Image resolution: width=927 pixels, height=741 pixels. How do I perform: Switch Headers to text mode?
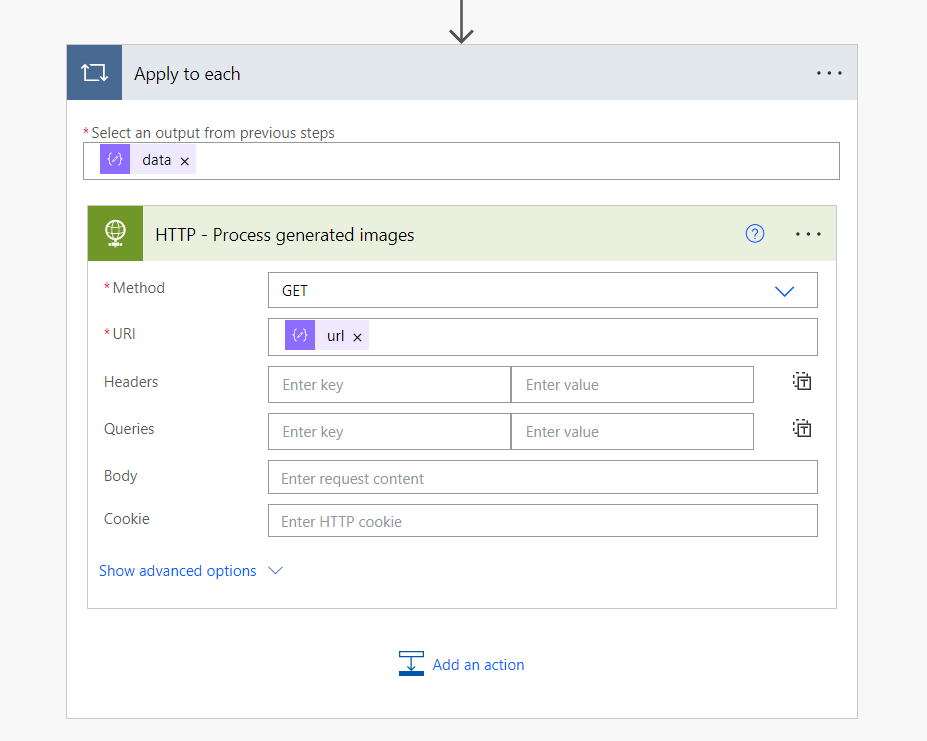point(802,381)
